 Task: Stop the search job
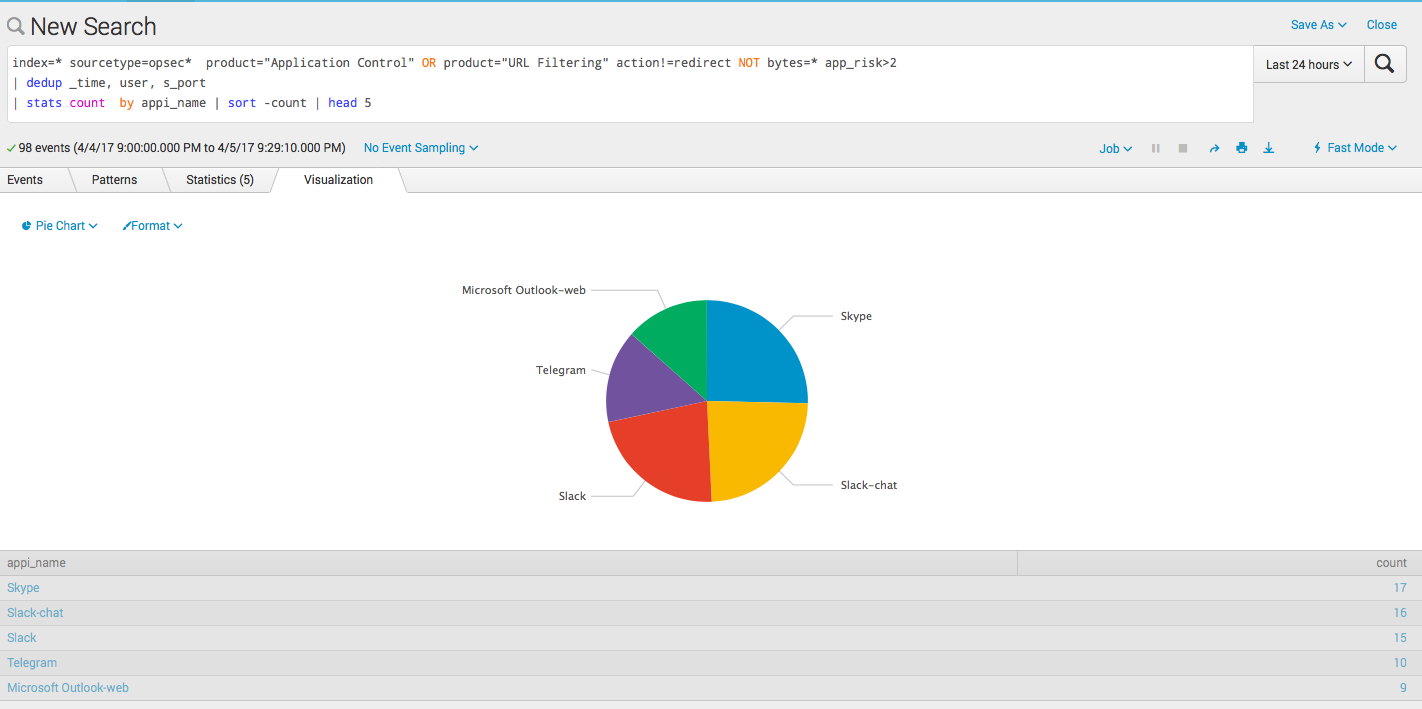[1183, 148]
